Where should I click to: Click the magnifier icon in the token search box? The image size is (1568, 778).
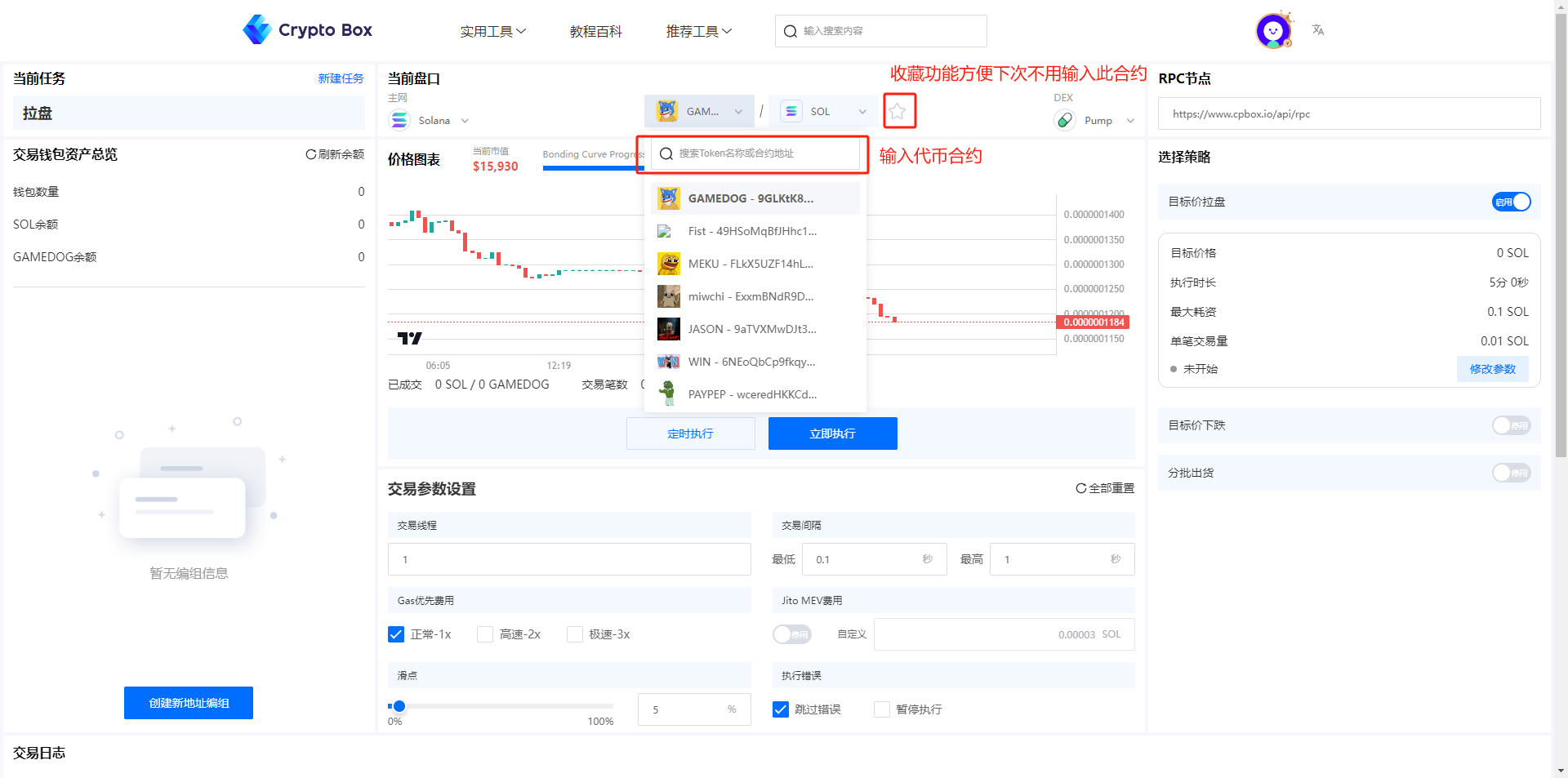(x=666, y=153)
